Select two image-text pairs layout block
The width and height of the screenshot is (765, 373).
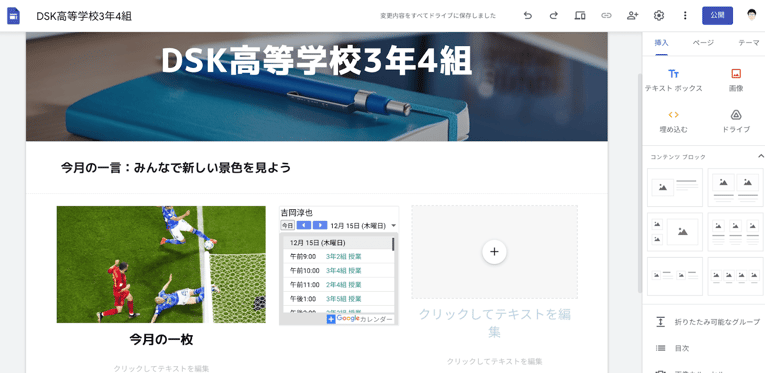[x=675, y=276]
